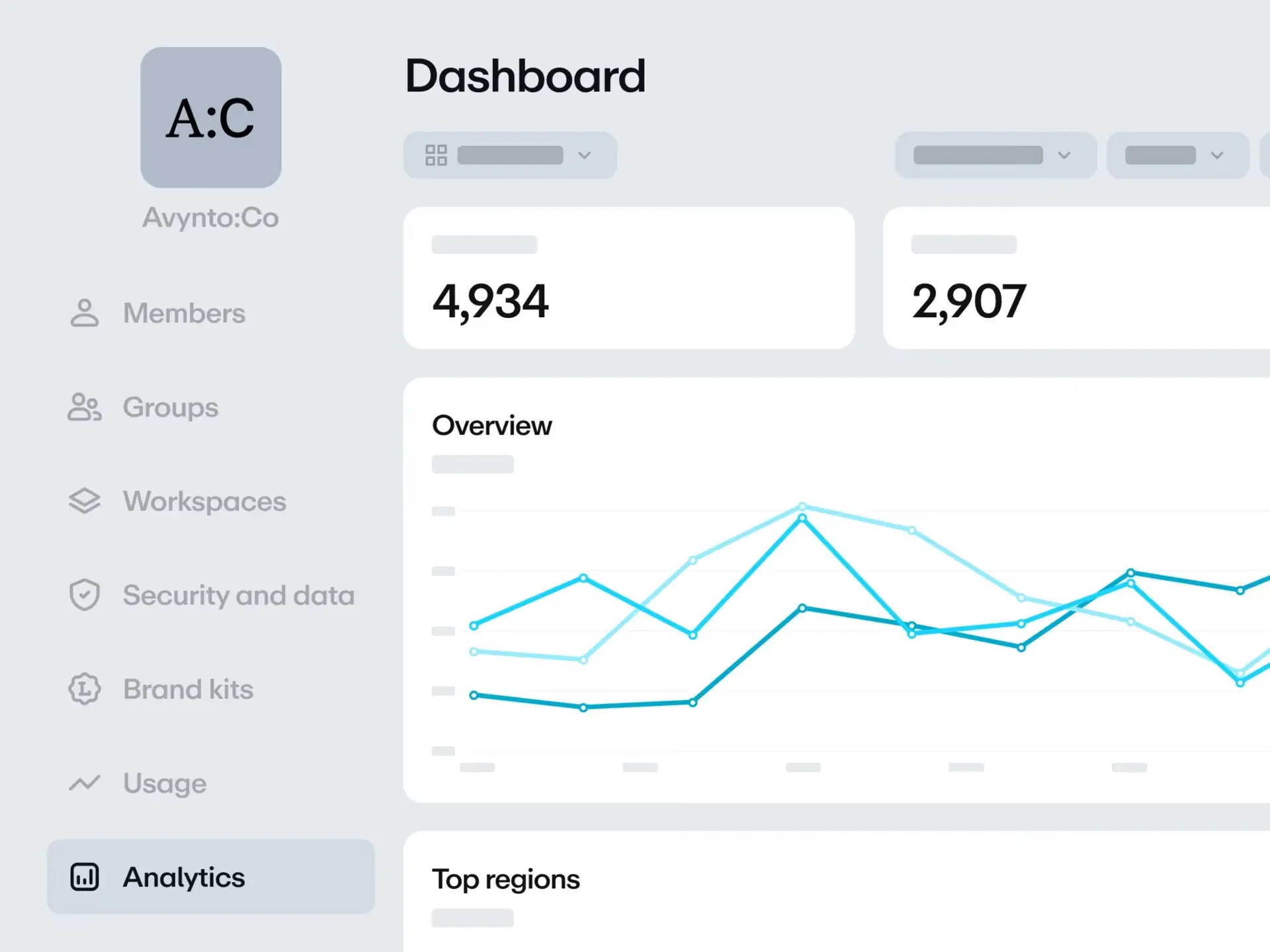The height and width of the screenshot is (952, 1270).
Task: Click the grid icon in view dropdown
Action: pyautogui.click(x=436, y=155)
